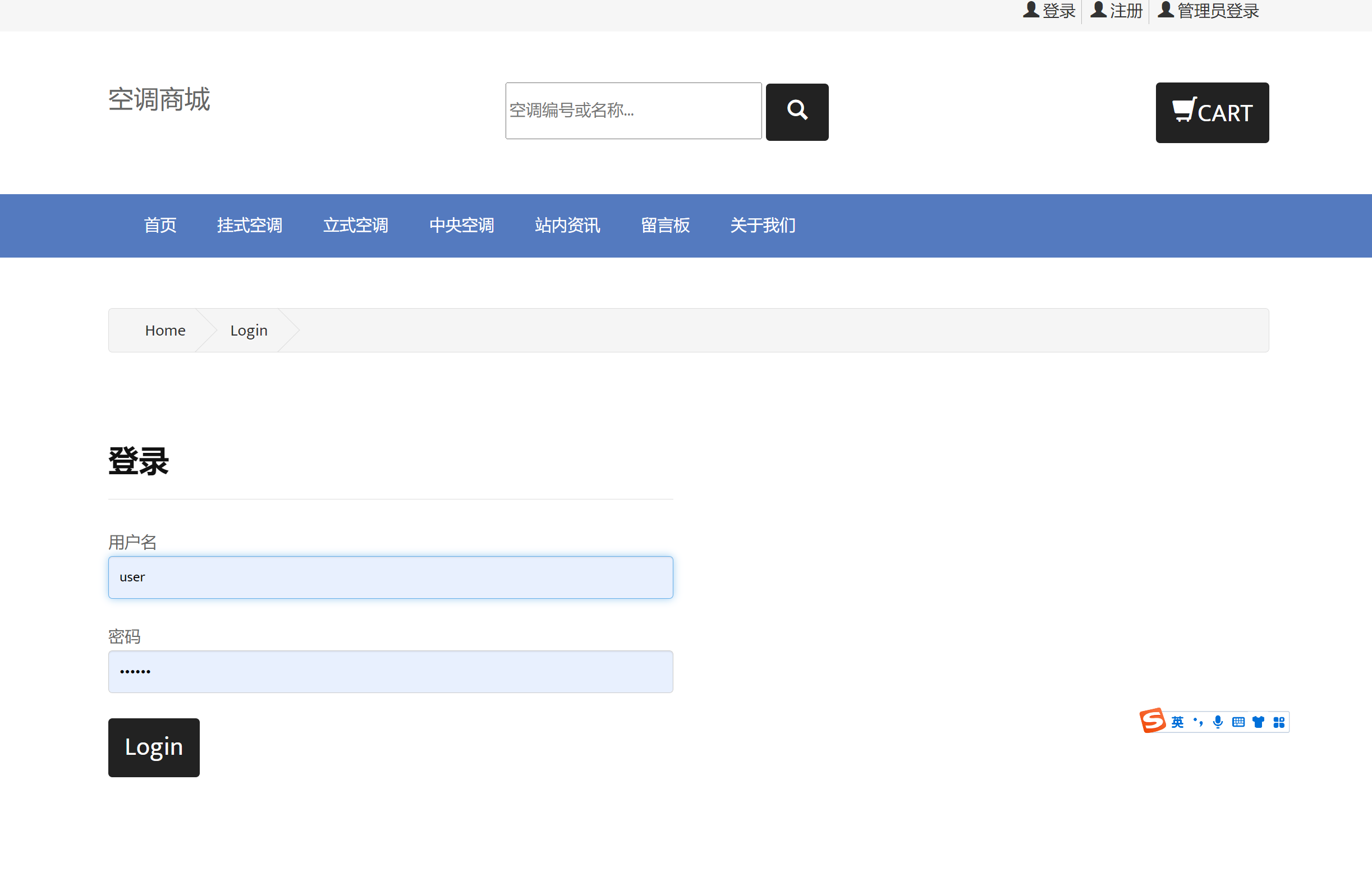The height and width of the screenshot is (876, 1372).
Task: Open the 挂式空调 category menu
Action: [x=250, y=226]
